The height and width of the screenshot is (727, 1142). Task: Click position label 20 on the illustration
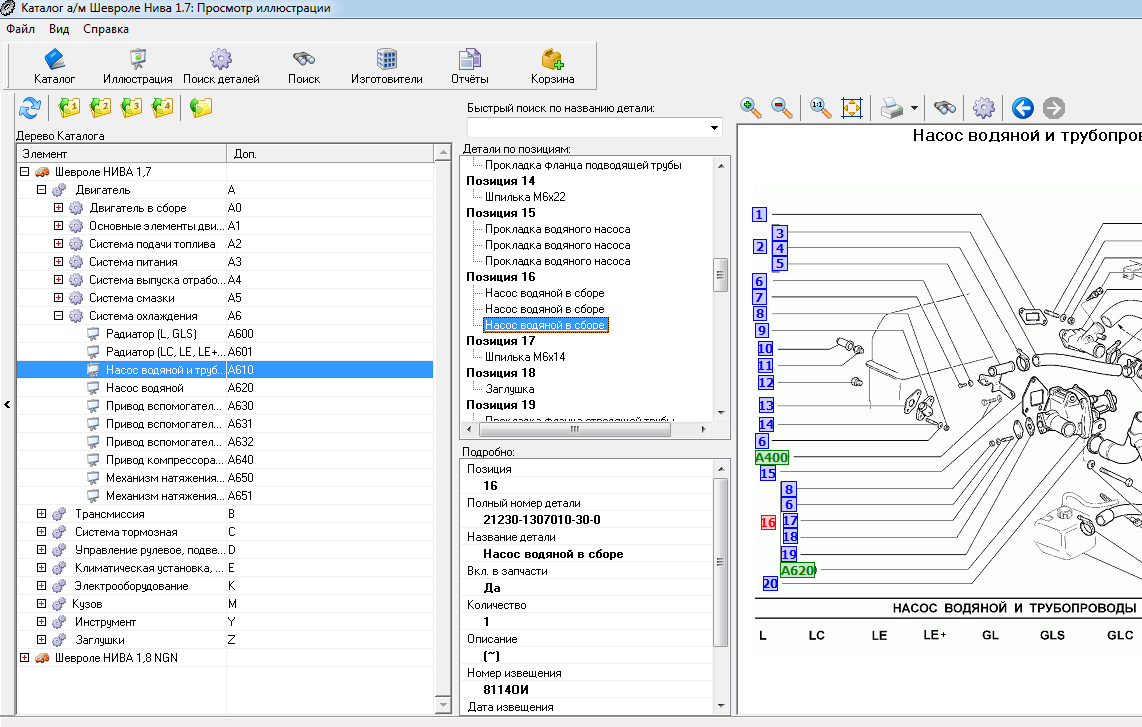pos(771,583)
